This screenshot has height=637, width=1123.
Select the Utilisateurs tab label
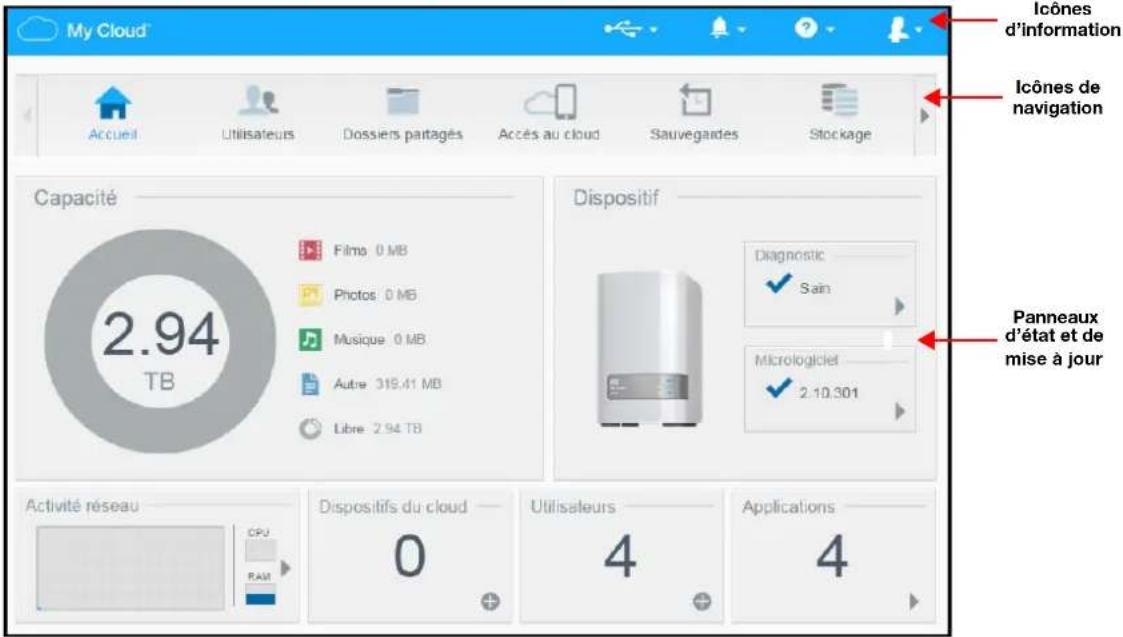point(258,135)
